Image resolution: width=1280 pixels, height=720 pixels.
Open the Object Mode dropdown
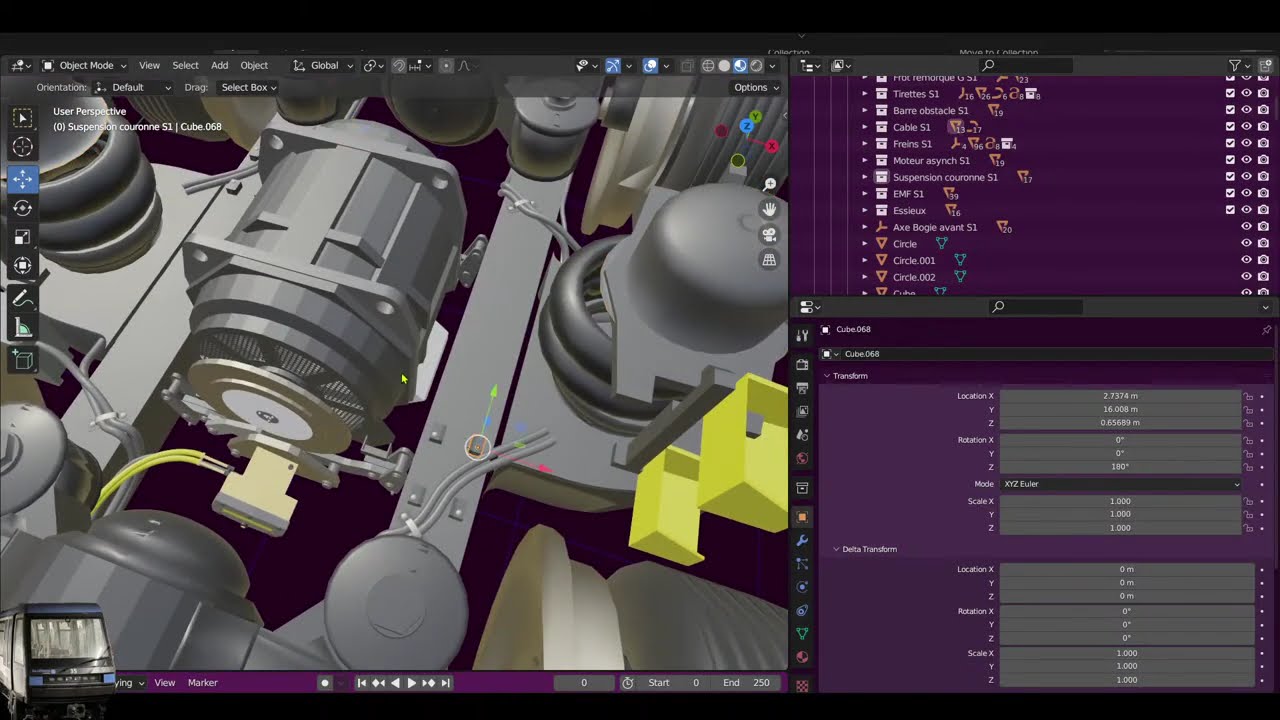pyautogui.click(x=84, y=65)
